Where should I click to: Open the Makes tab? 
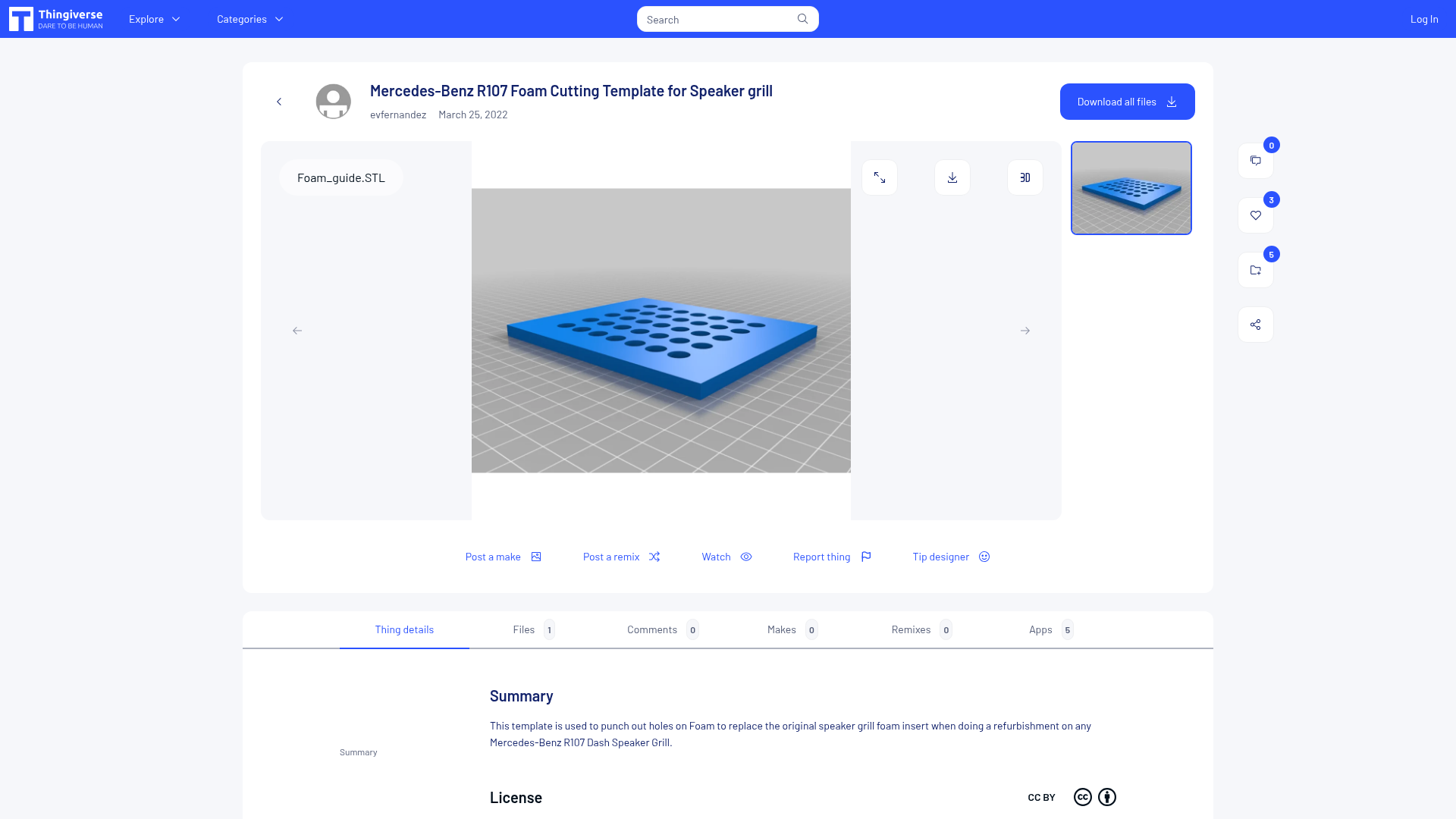click(x=792, y=629)
